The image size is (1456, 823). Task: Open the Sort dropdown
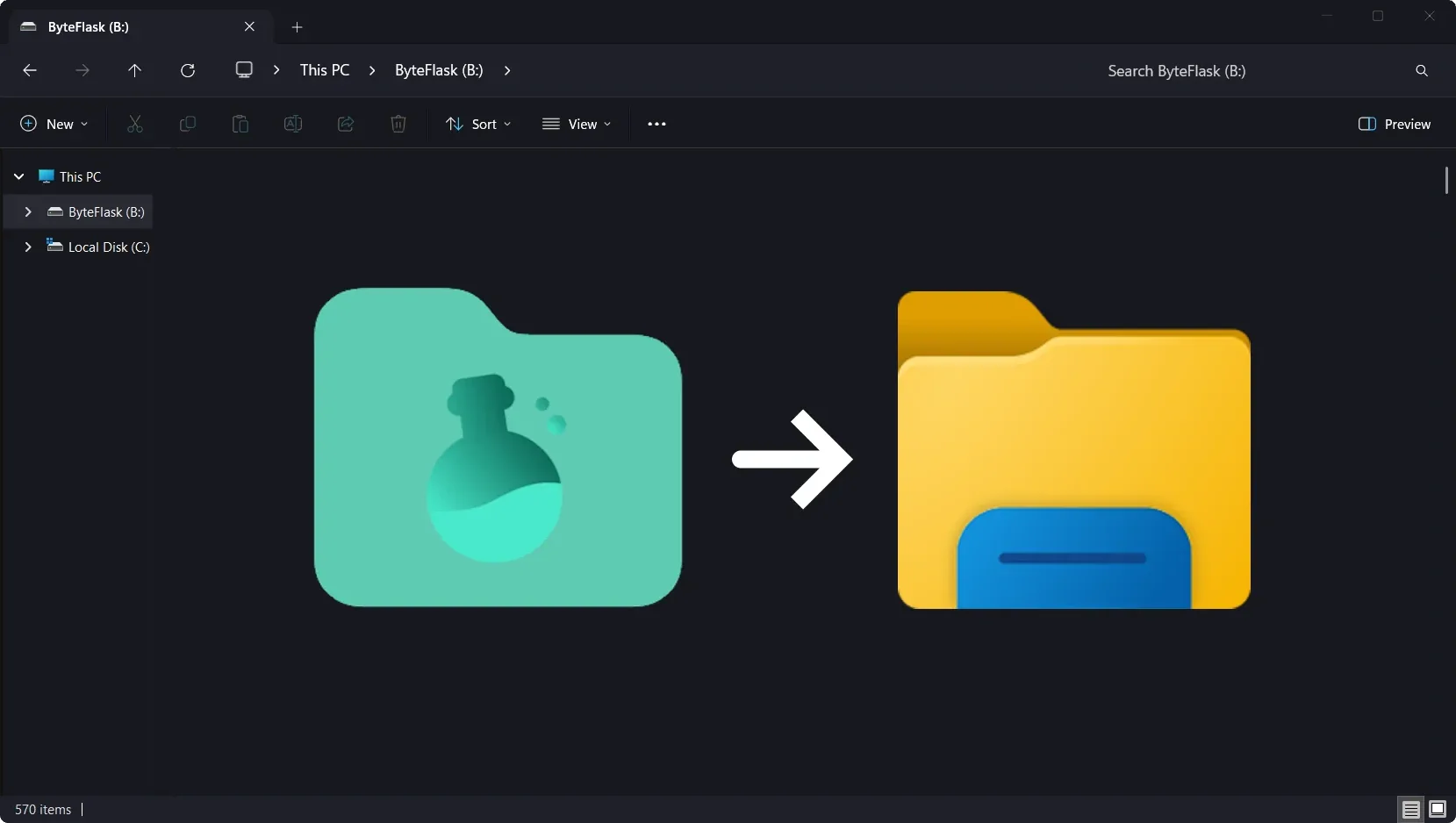tap(478, 124)
